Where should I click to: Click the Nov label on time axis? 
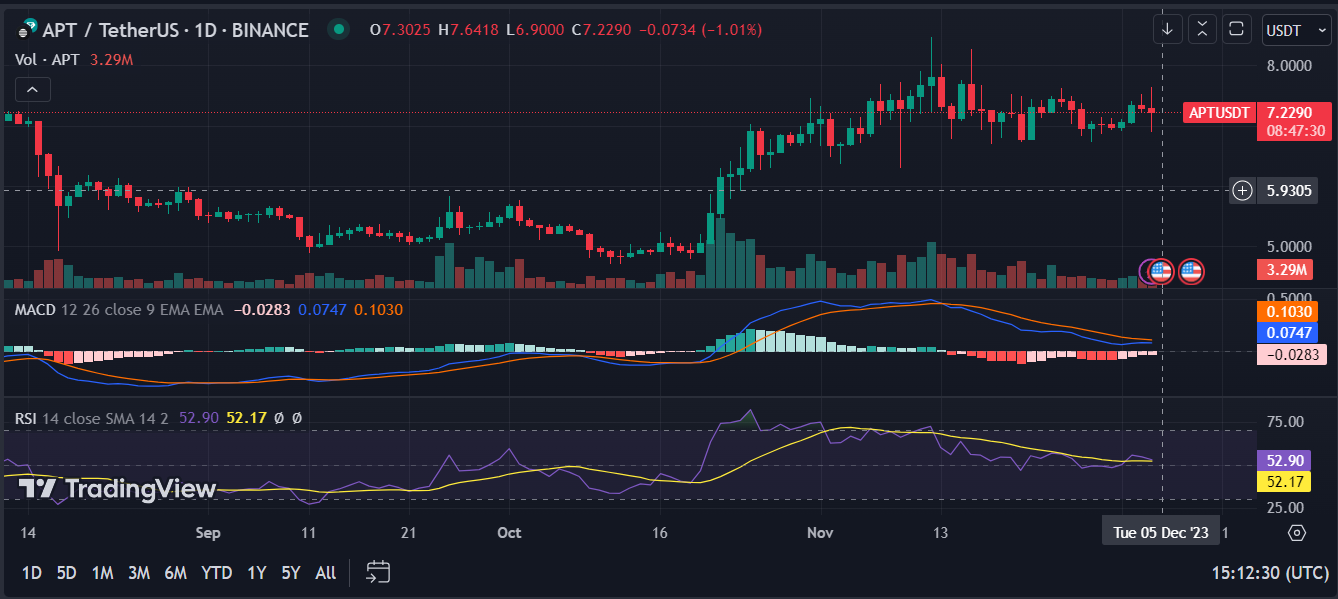(x=820, y=533)
